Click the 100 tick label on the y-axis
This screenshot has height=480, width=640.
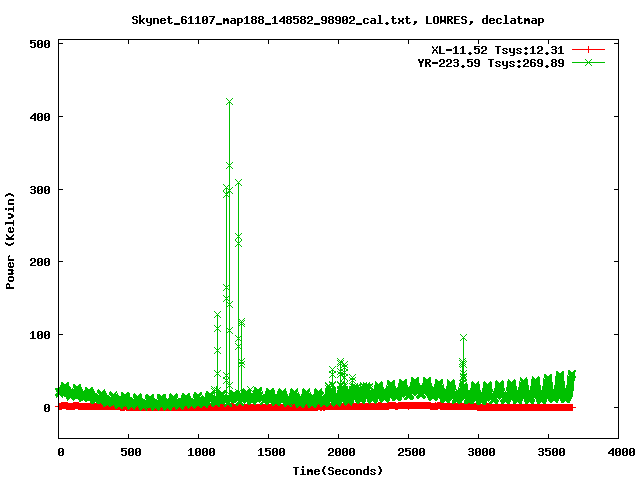point(41,335)
